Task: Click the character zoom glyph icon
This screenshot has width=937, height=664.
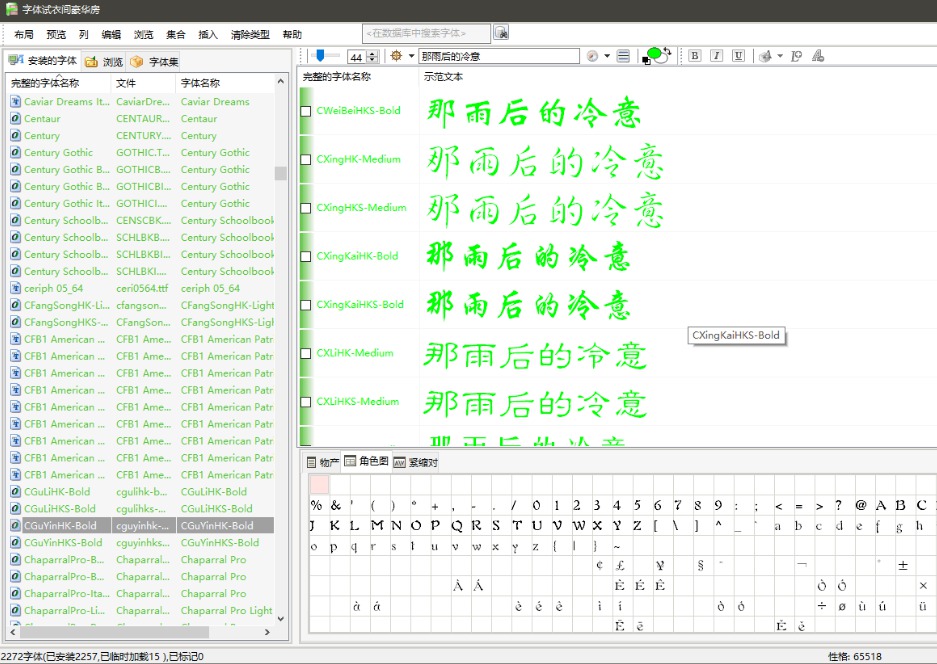Action: point(796,56)
